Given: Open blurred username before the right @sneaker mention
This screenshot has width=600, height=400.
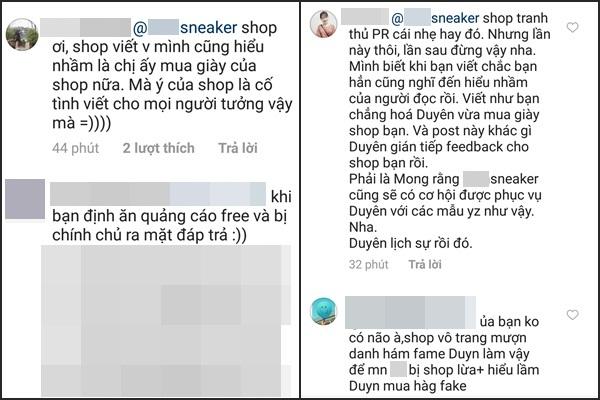Looking at the screenshot, I should click(x=365, y=17).
